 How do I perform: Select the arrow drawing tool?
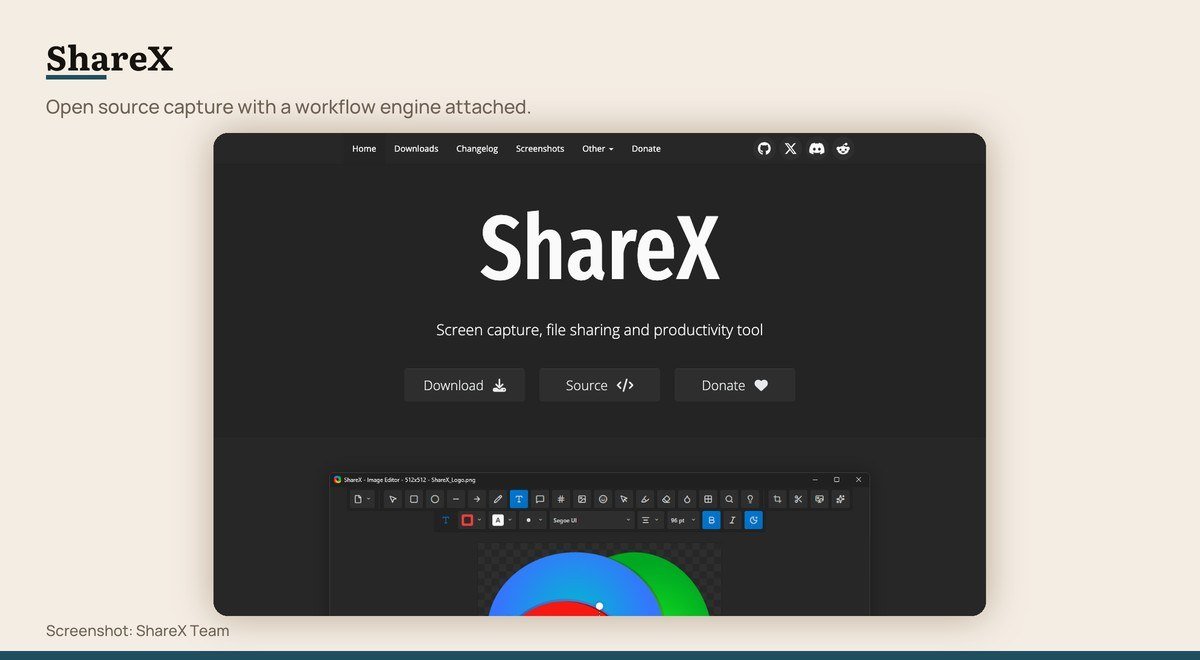click(477, 499)
